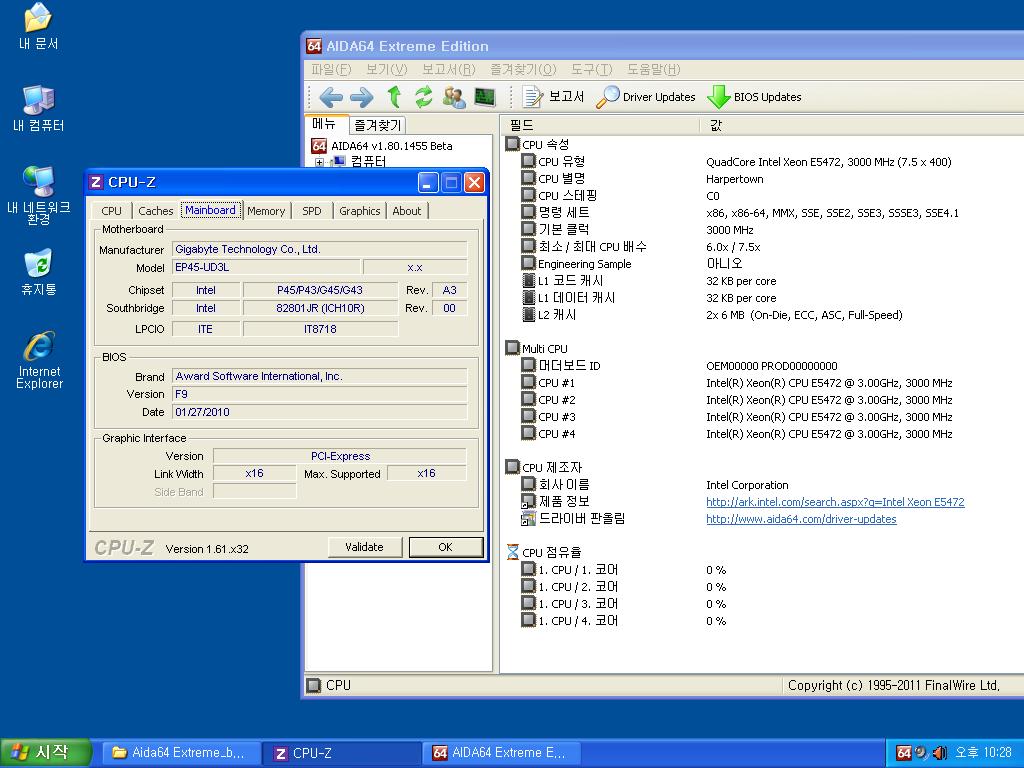Screen dimensions: 1024x768
Task: Click the green up-level arrow in AIDA64 toolbar
Action: (394, 97)
